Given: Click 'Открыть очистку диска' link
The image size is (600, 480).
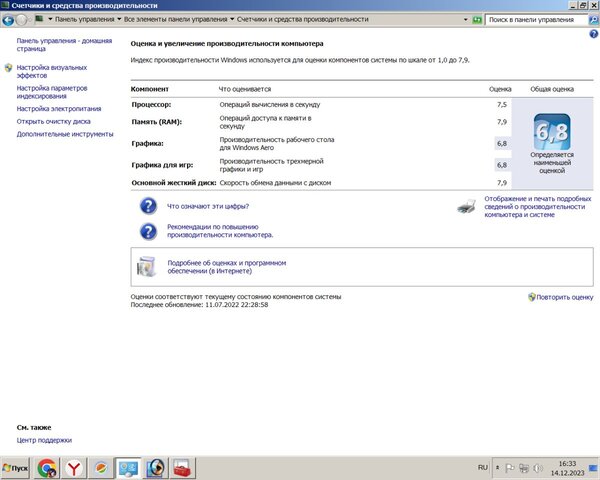Looking at the screenshot, I should 54,121.
